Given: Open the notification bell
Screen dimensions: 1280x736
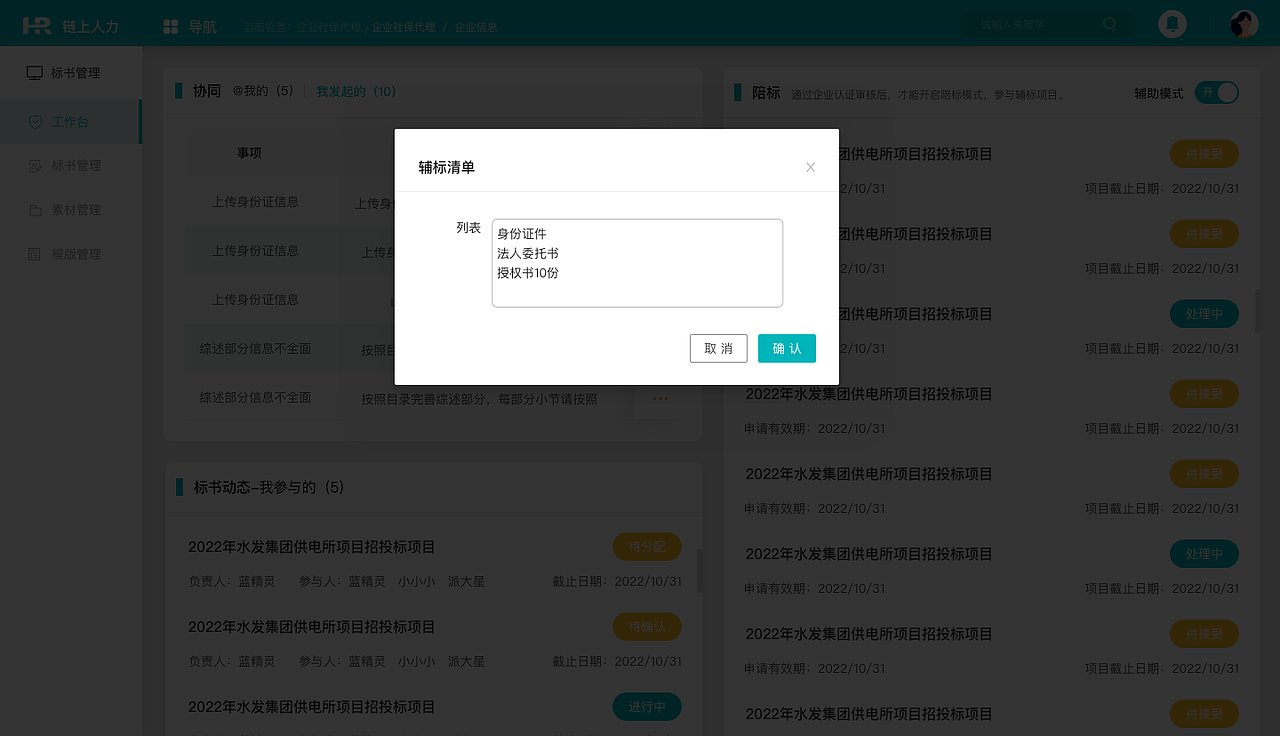Looking at the screenshot, I should (1171, 23).
